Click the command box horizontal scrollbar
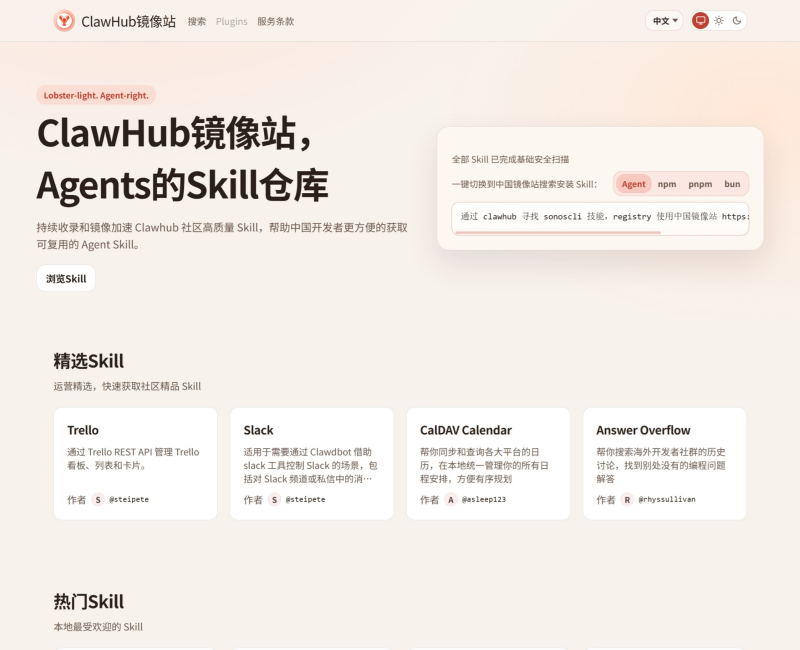 558,232
